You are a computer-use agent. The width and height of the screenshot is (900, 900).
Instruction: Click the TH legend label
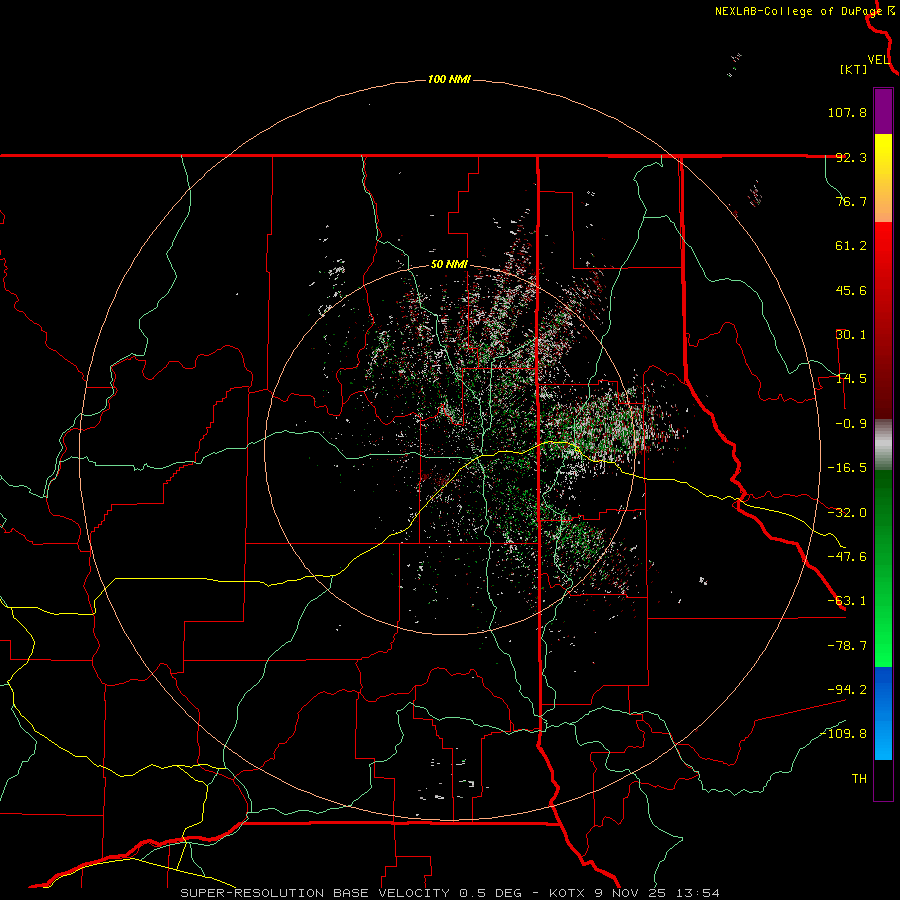859,779
